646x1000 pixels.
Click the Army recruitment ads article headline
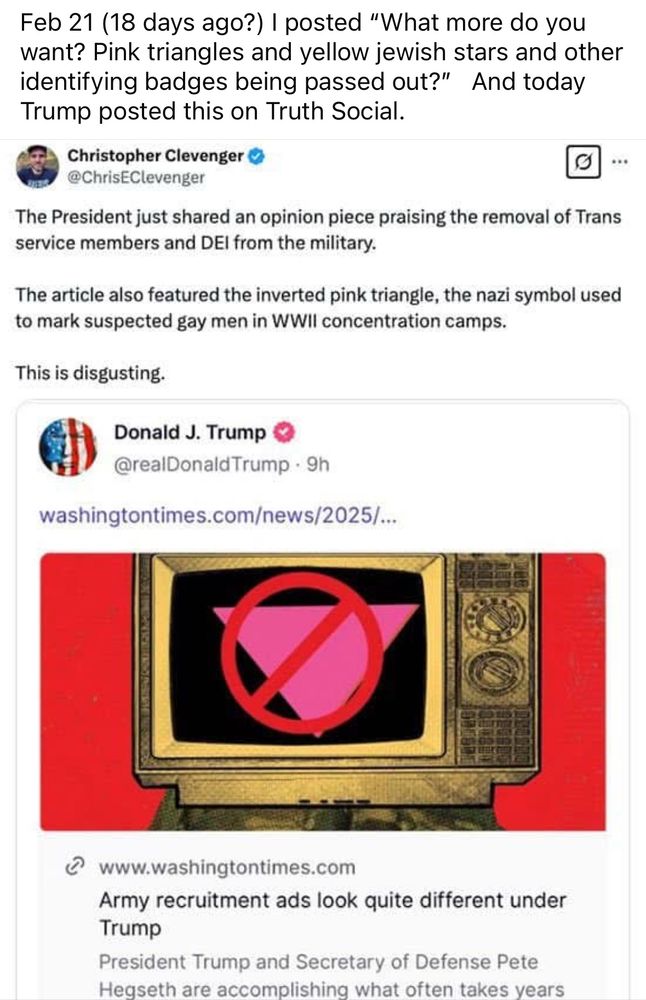(x=332, y=913)
